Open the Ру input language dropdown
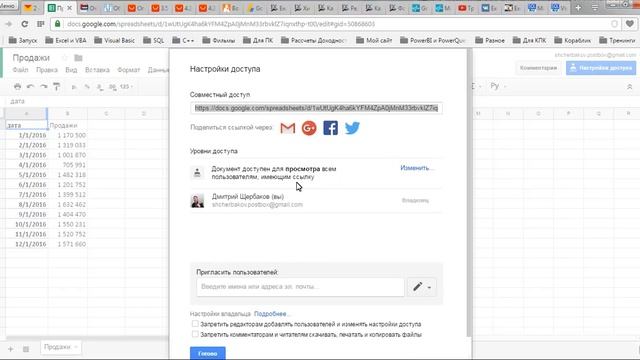Image resolution: width=640 pixels, height=360 pixels. (x=498, y=86)
